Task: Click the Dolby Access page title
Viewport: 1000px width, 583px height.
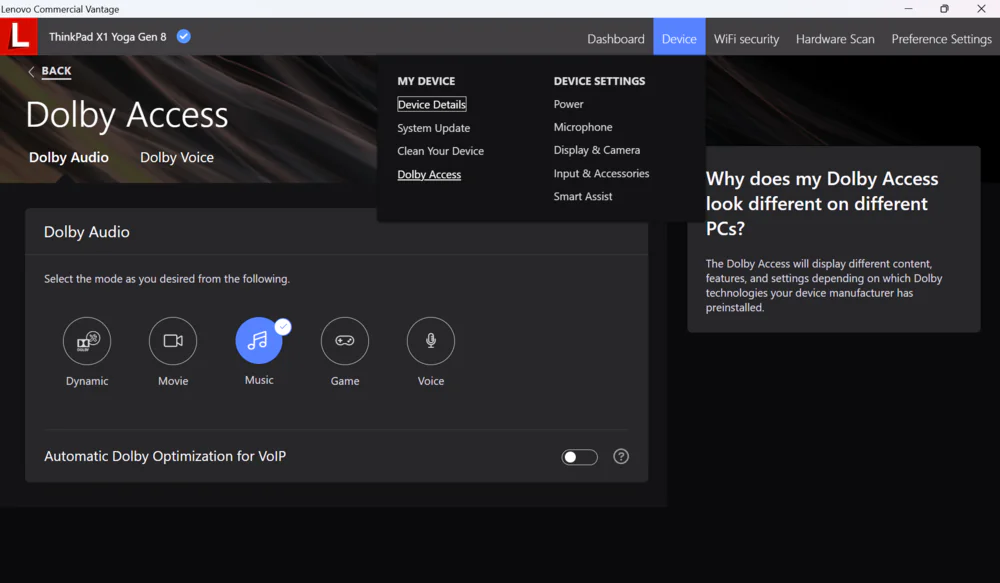Action: tap(127, 115)
